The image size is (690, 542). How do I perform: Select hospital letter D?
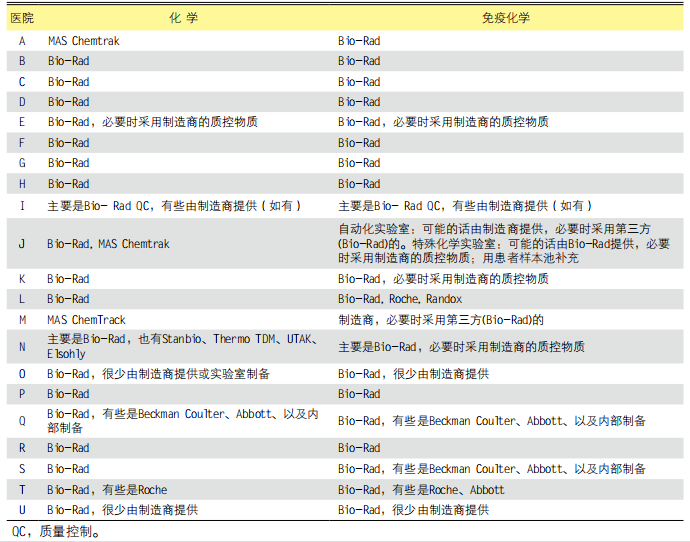pyautogui.click(x=22, y=102)
